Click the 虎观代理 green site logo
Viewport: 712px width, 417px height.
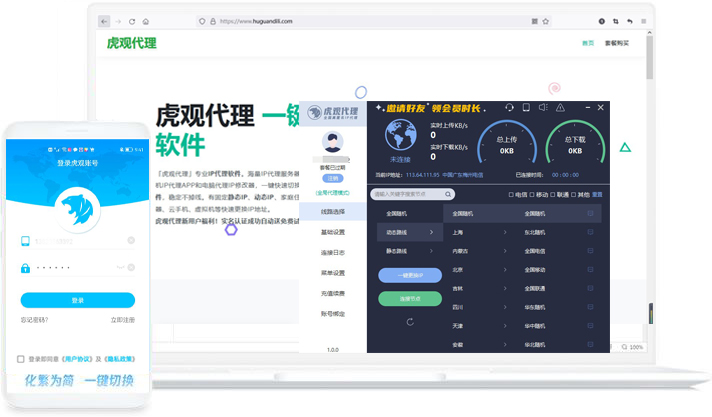(x=132, y=43)
